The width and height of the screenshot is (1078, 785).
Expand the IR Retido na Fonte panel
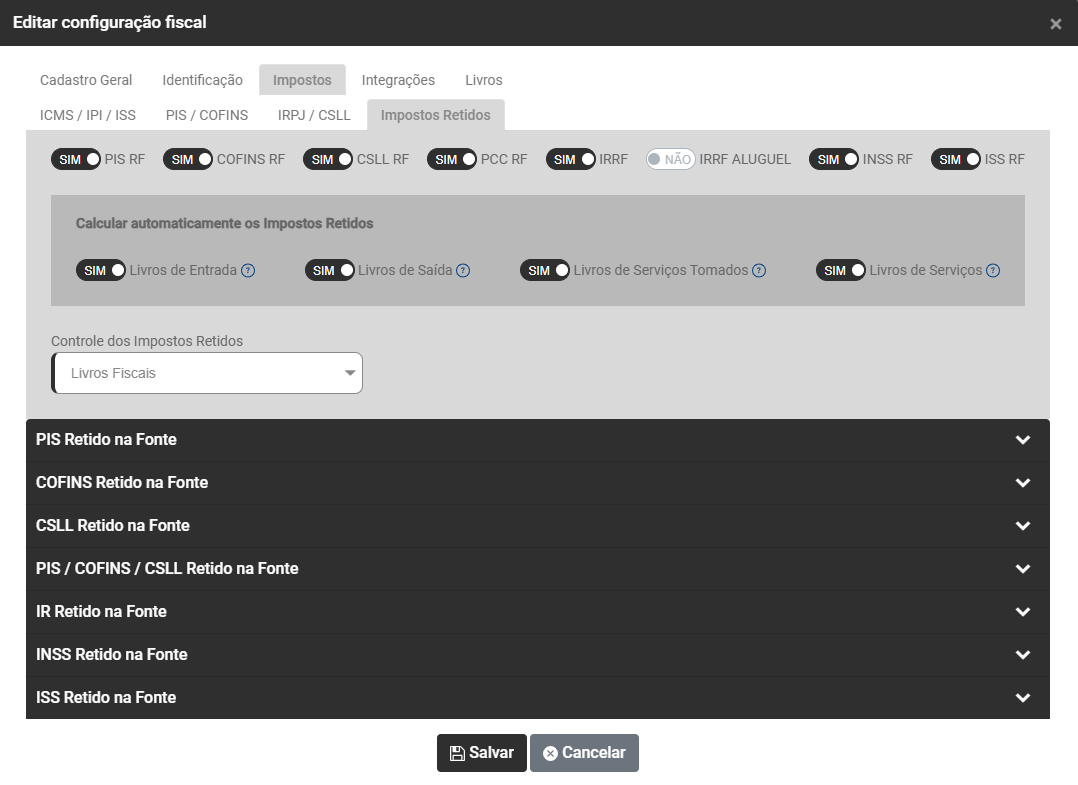pos(537,611)
